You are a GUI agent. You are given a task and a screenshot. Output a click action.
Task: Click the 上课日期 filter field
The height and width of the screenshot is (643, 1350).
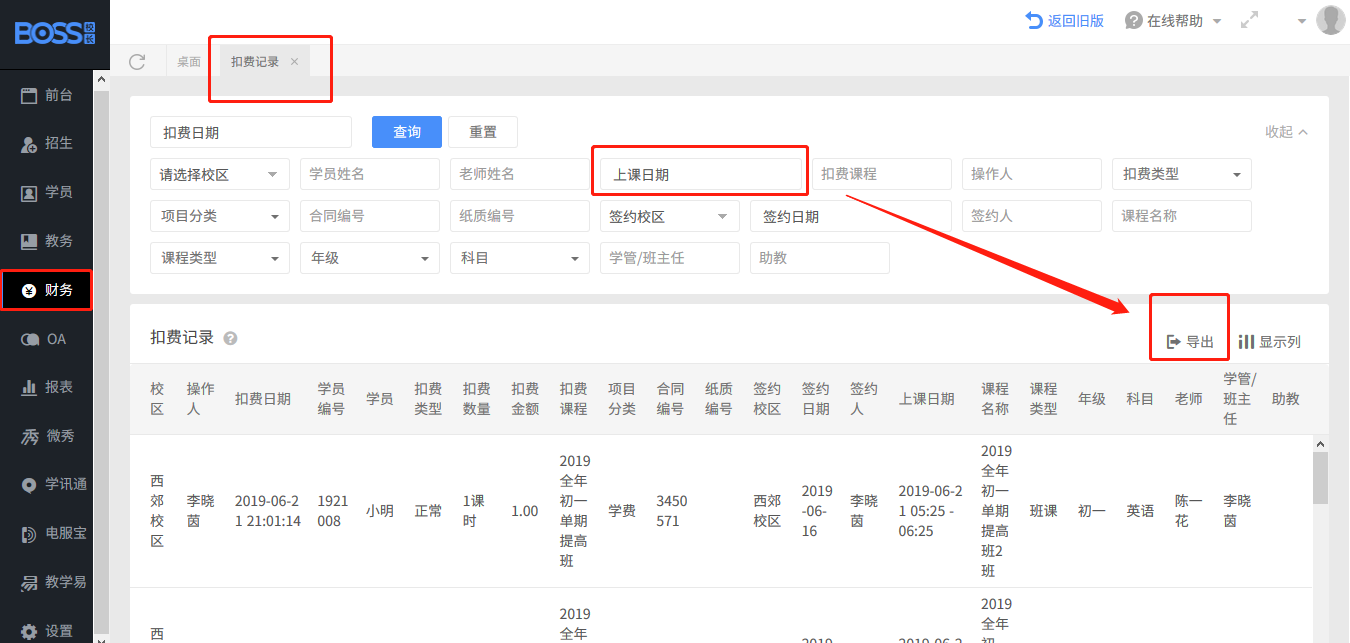pyautogui.click(x=701, y=174)
